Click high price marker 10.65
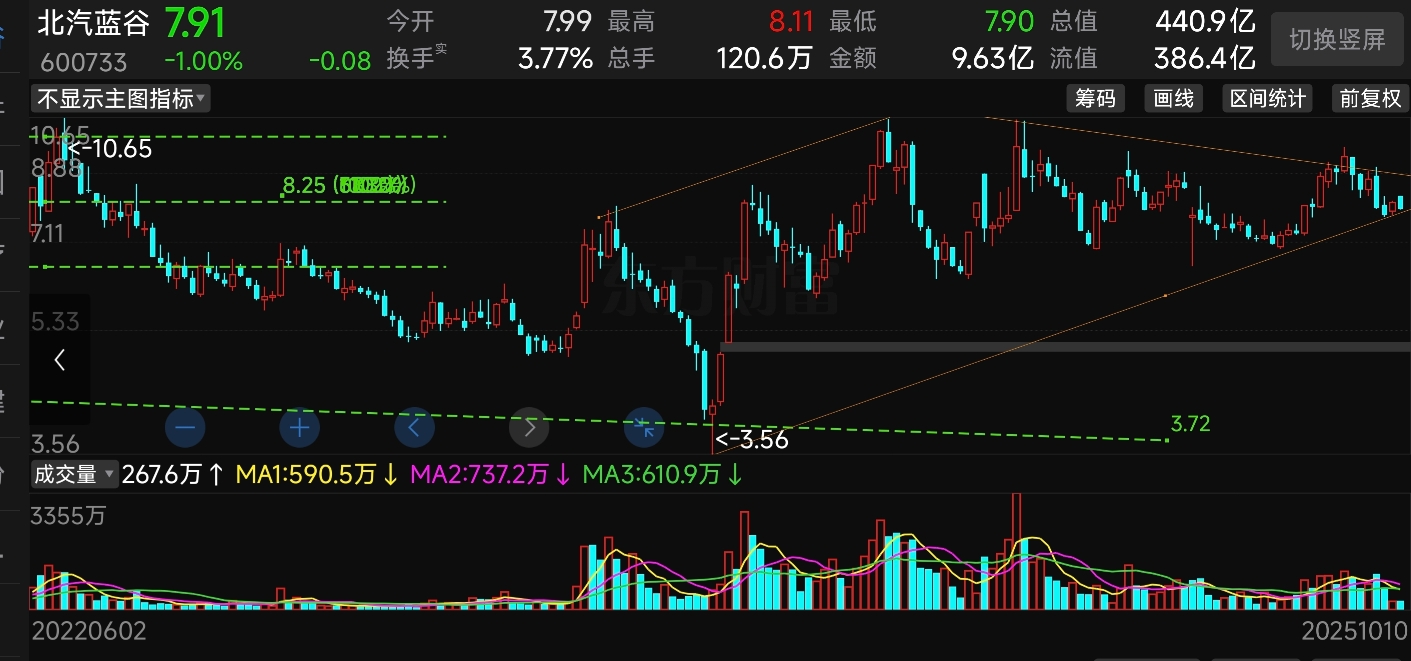 [x=110, y=149]
